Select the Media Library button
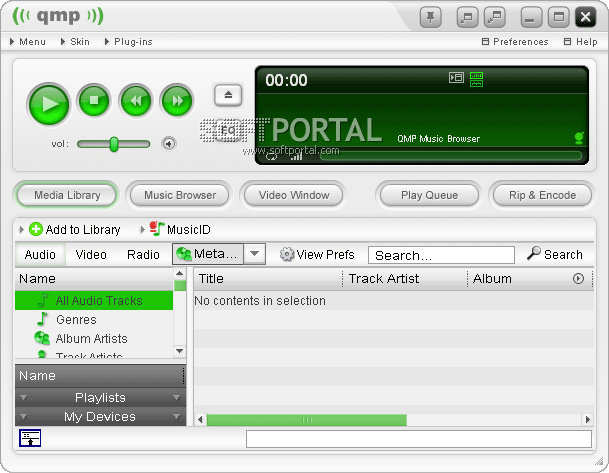This screenshot has width=609, height=473. tap(67, 195)
